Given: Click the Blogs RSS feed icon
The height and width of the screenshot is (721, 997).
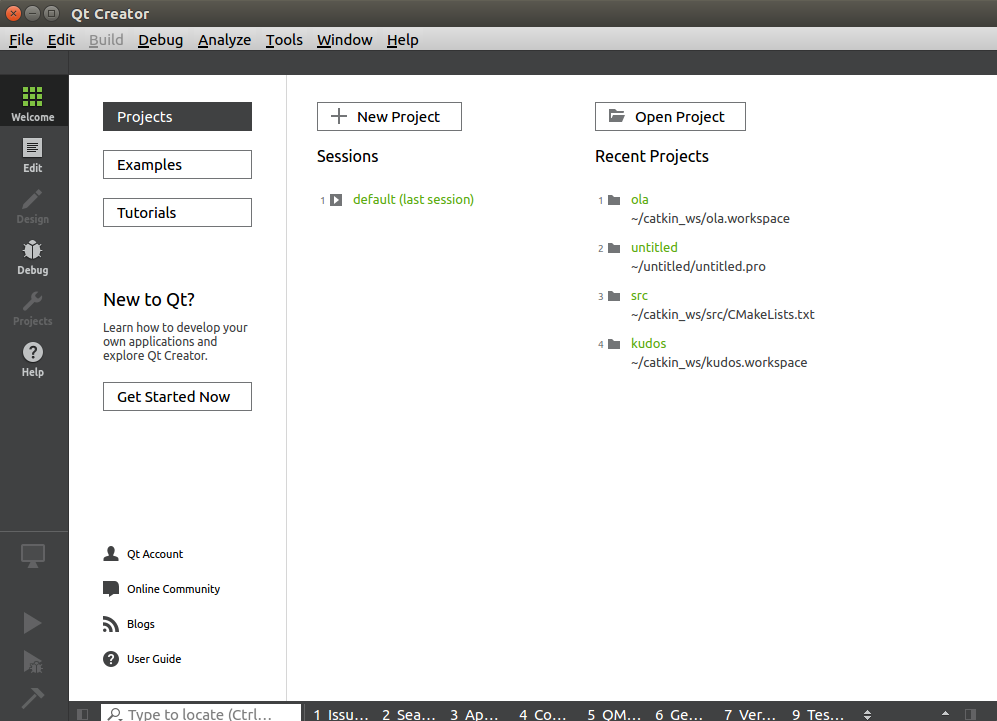Looking at the screenshot, I should pos(111,624).
